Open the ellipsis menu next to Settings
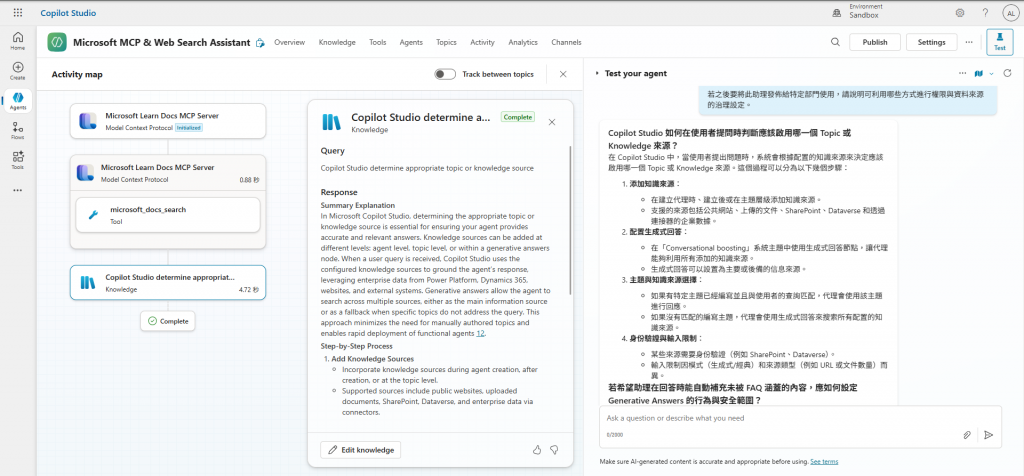 pyautogui.click(x=968, y=42)
